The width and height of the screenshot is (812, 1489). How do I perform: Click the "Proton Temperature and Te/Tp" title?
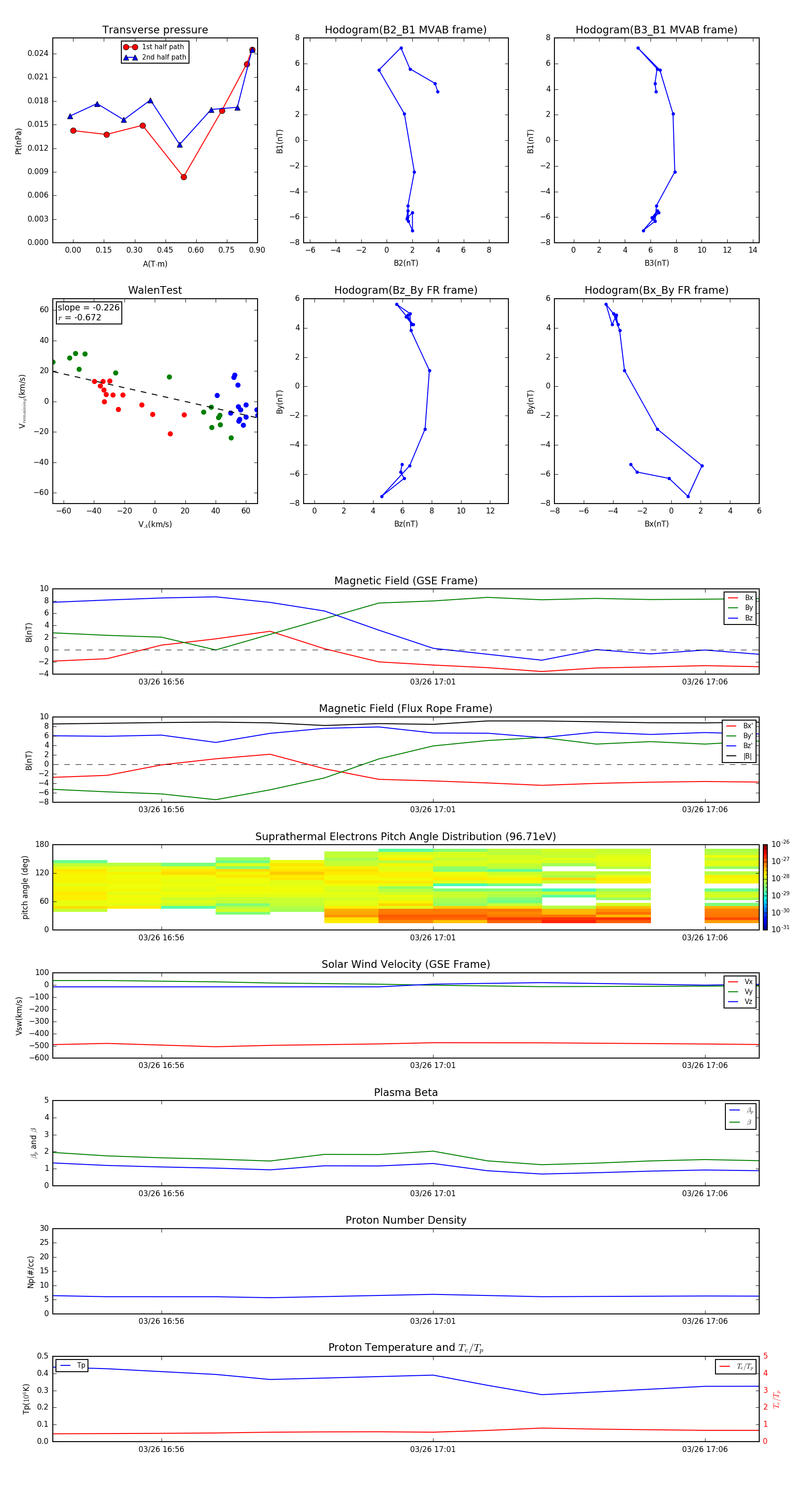coord(406,1347)
